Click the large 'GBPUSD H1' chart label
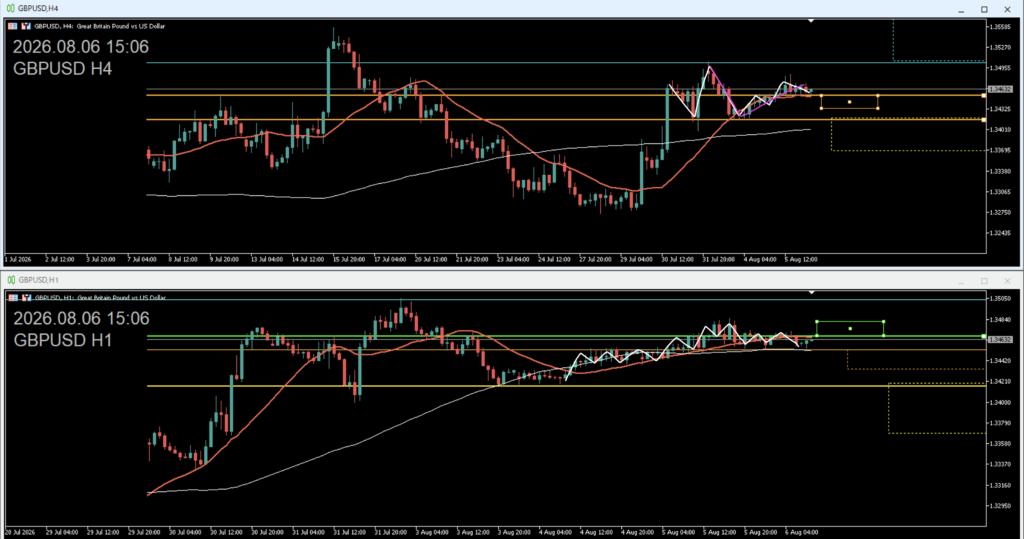 (63, 340)
